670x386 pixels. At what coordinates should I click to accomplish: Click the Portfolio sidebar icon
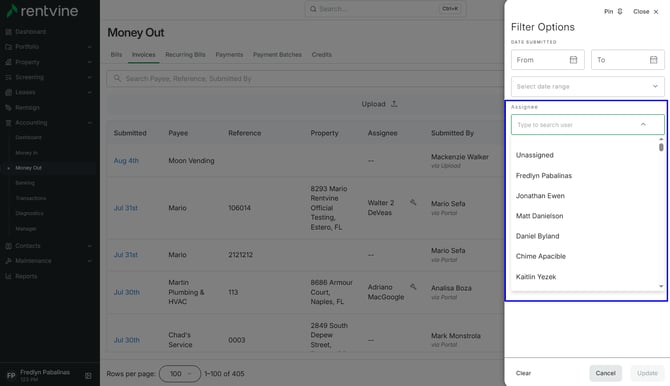coord(8,47)
